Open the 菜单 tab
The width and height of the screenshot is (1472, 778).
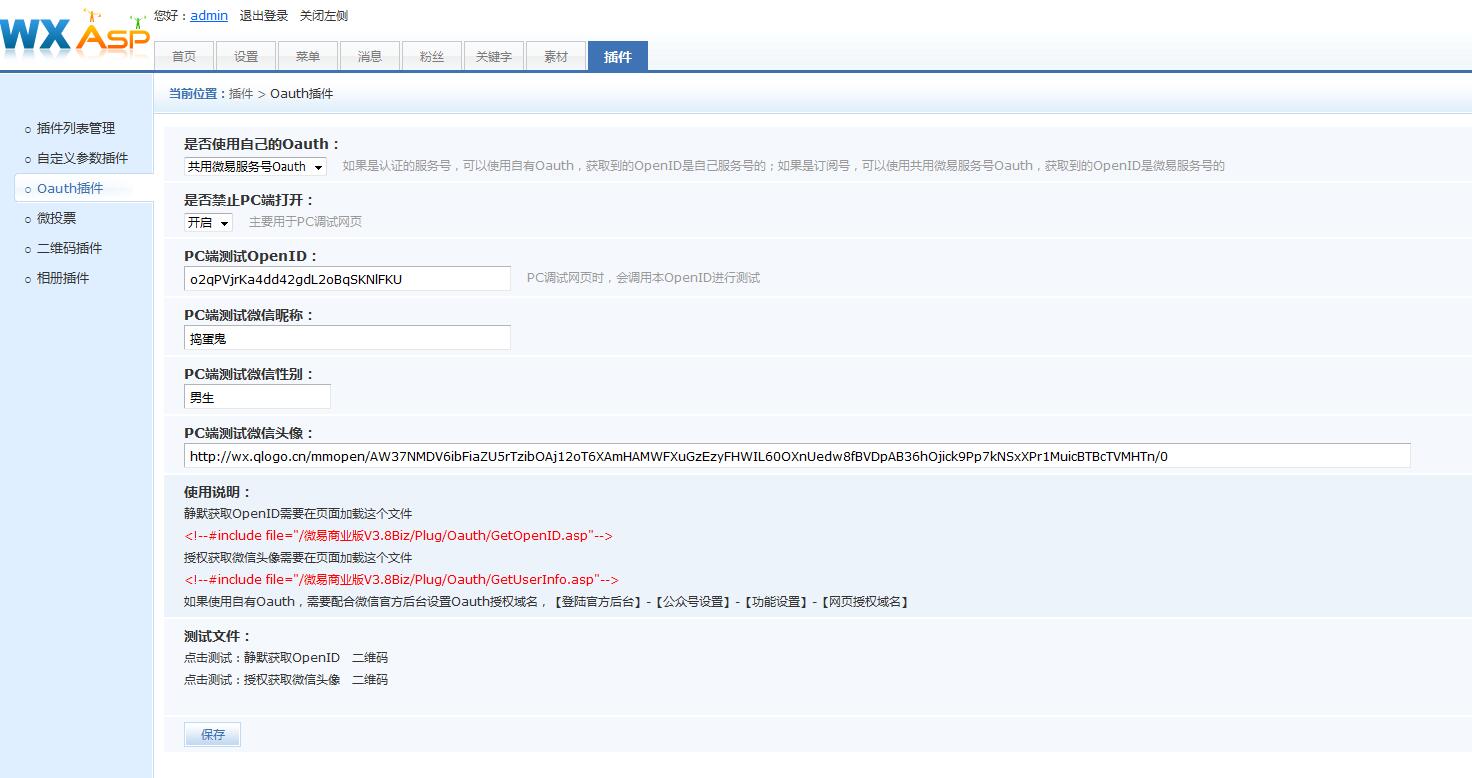pyautogui.click(x=308, y=56)
